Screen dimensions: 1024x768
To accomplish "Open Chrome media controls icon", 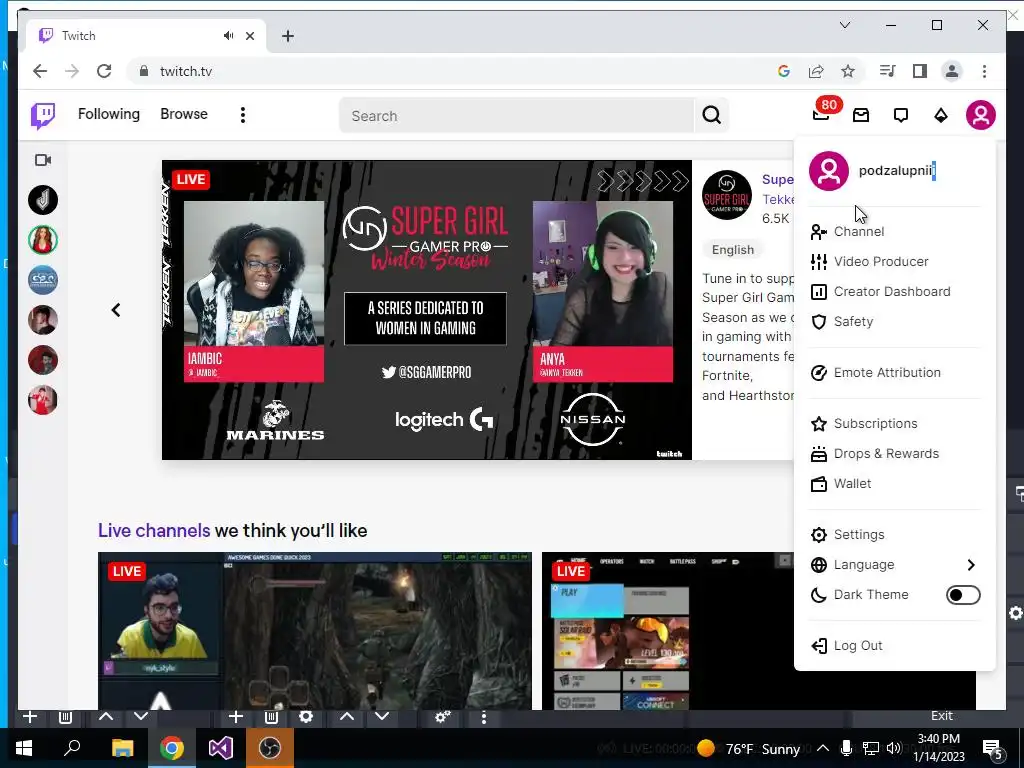I will tap(887, 71).
